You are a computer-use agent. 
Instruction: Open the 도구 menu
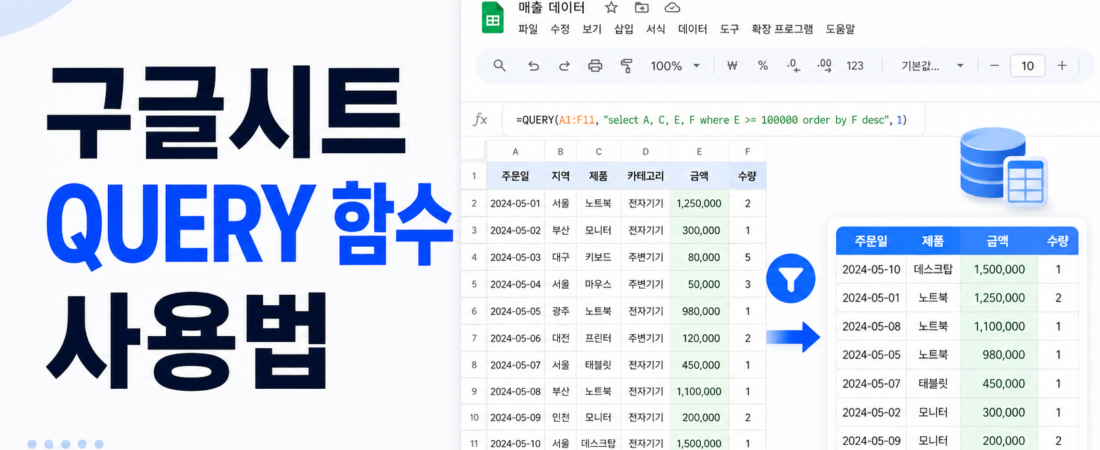click(x=730, y=29)
